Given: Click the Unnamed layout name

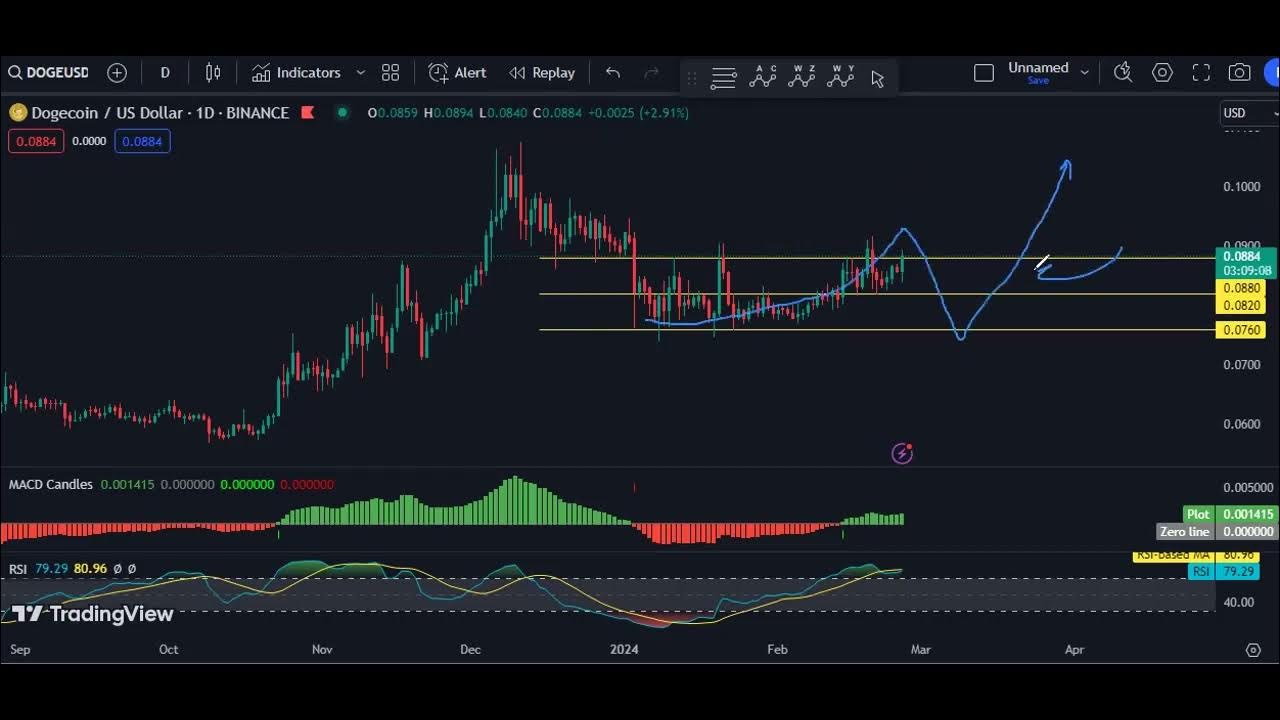Looking at the screenshot, I should tap(1038, 68).
